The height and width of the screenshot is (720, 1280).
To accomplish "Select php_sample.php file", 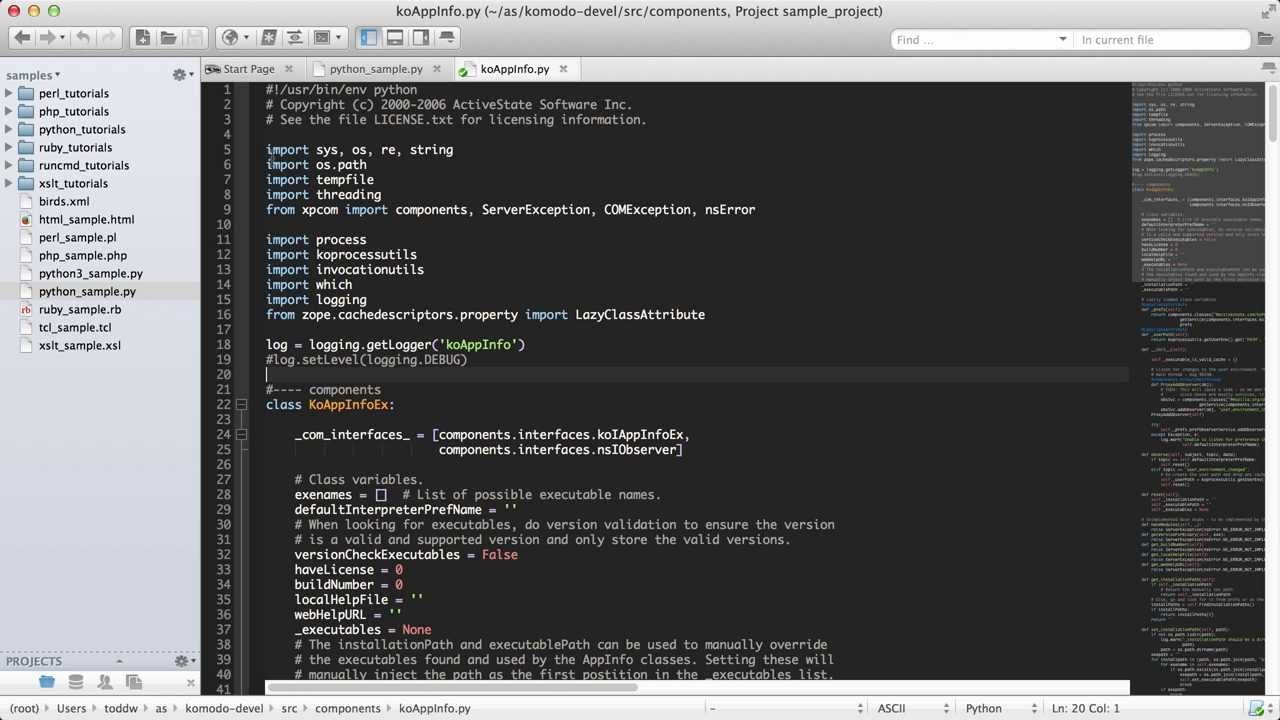I will (82, 255).
